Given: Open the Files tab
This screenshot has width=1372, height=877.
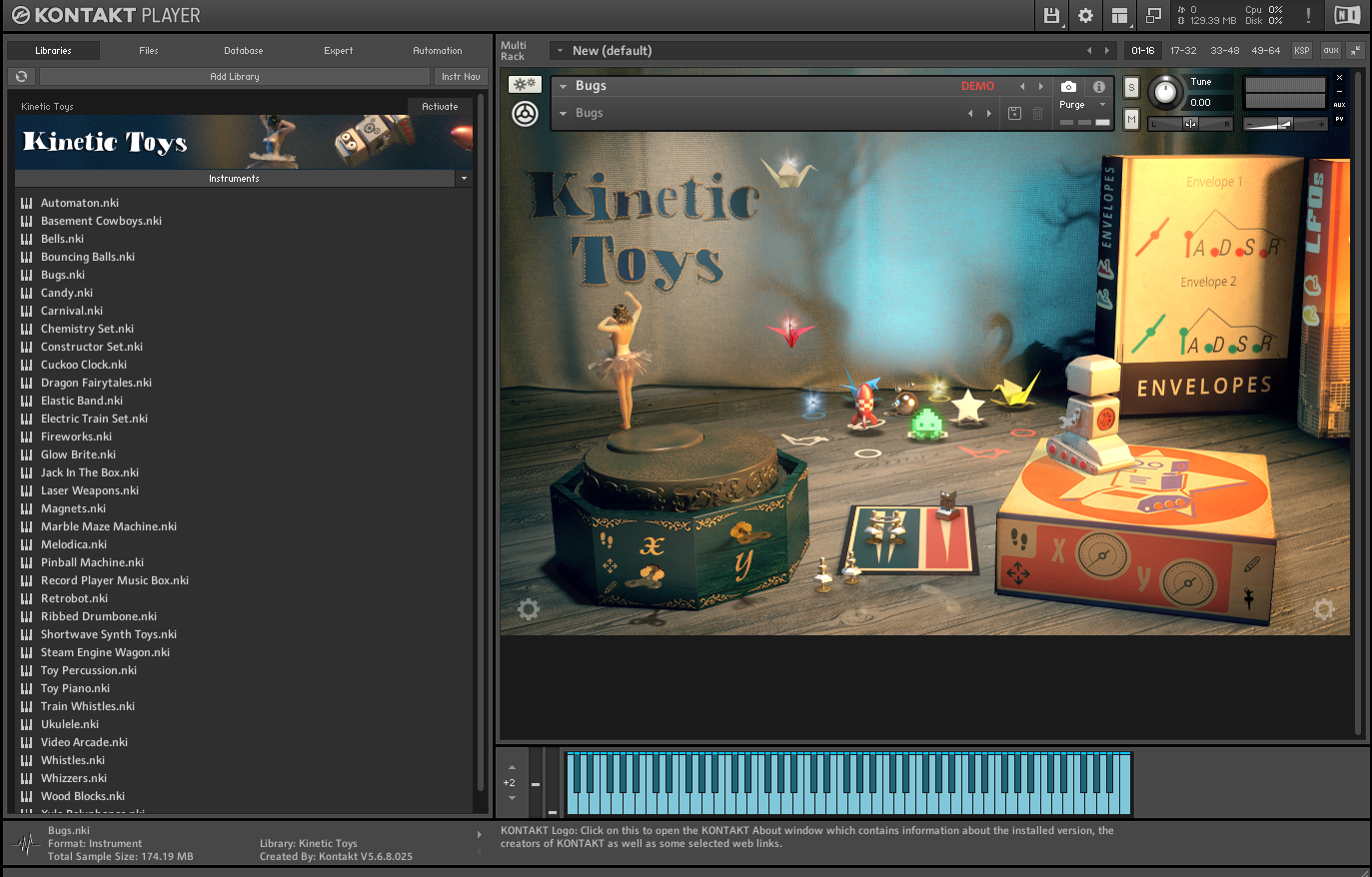Looking at the screenshot, I should pos(149,50).
